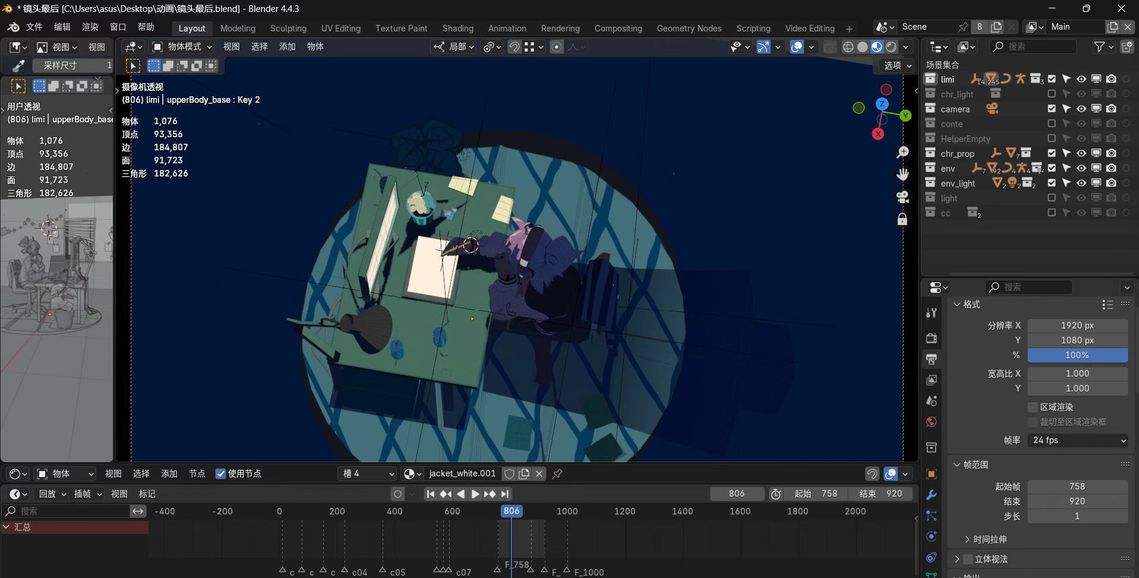Click the preview range stopwatch icon
Screen dimensions: 1139x578
point(775,494)
